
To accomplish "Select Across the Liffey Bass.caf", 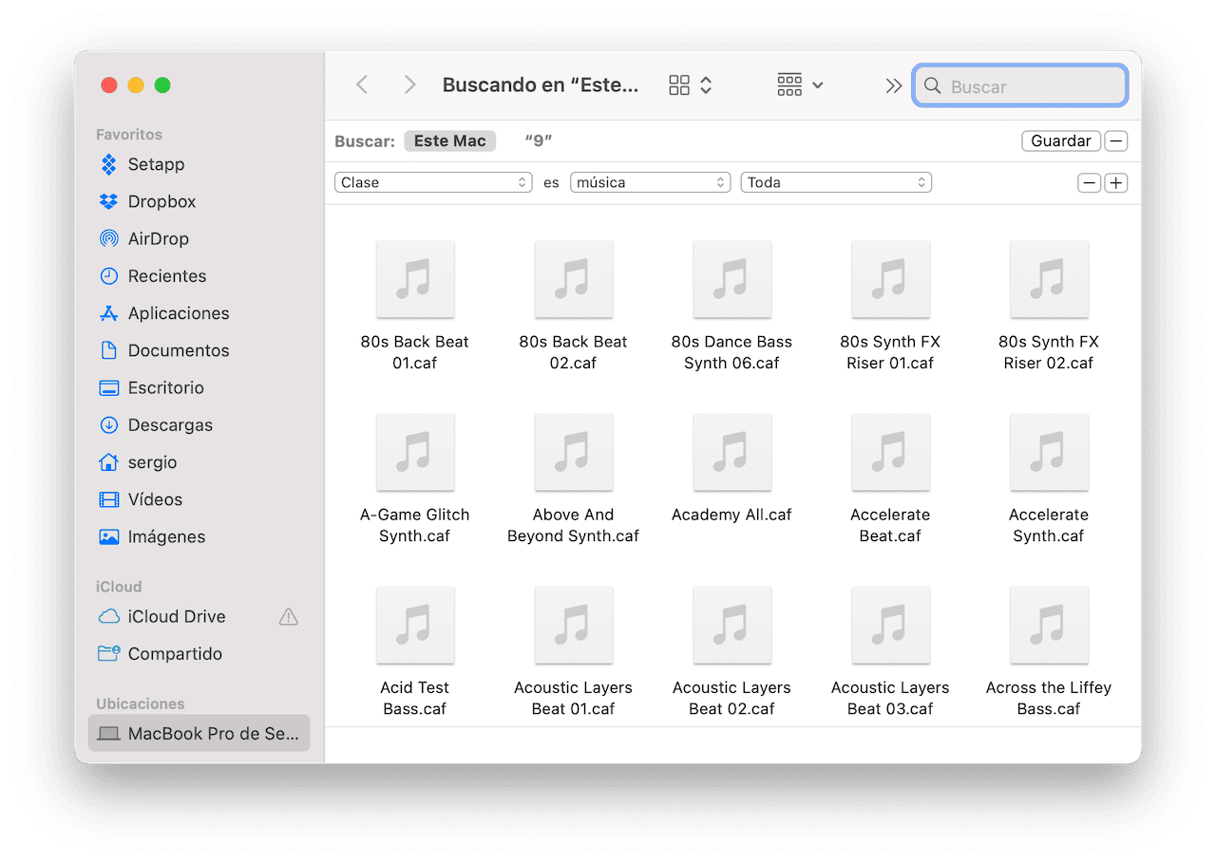I will (x=1048, y=651).
